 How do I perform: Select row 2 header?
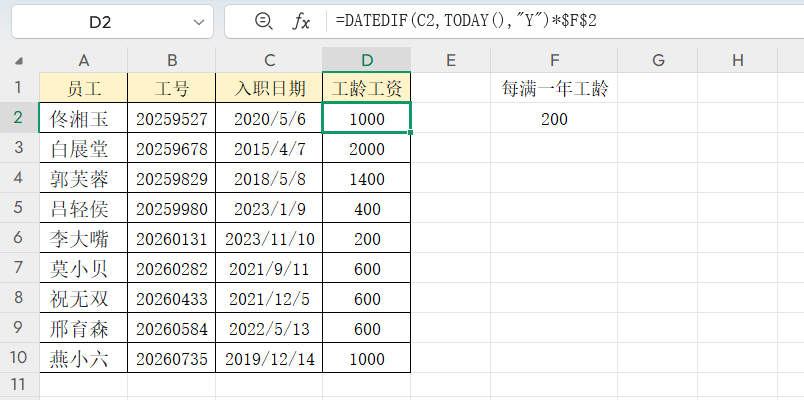pos(19,118)
